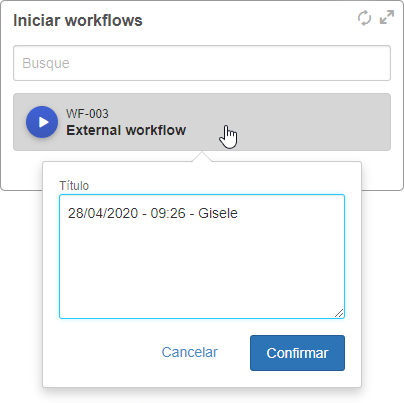The image size is (404, 403).
Task: Click the Cancelar link
Action: coord(190,352)
